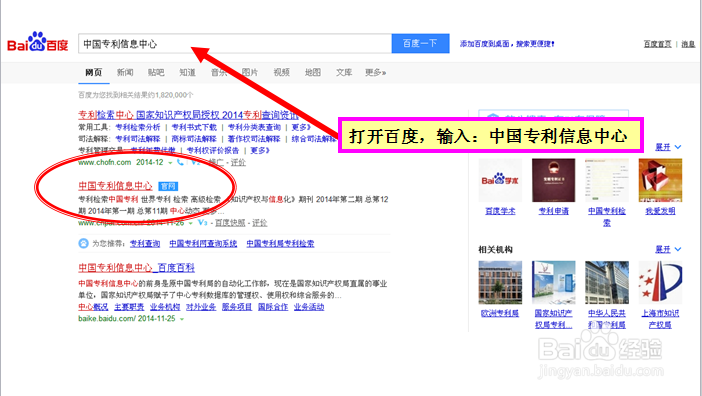Click phone icon beside www.chofn.com
The image size is (702, 396).
coord(180,162)
